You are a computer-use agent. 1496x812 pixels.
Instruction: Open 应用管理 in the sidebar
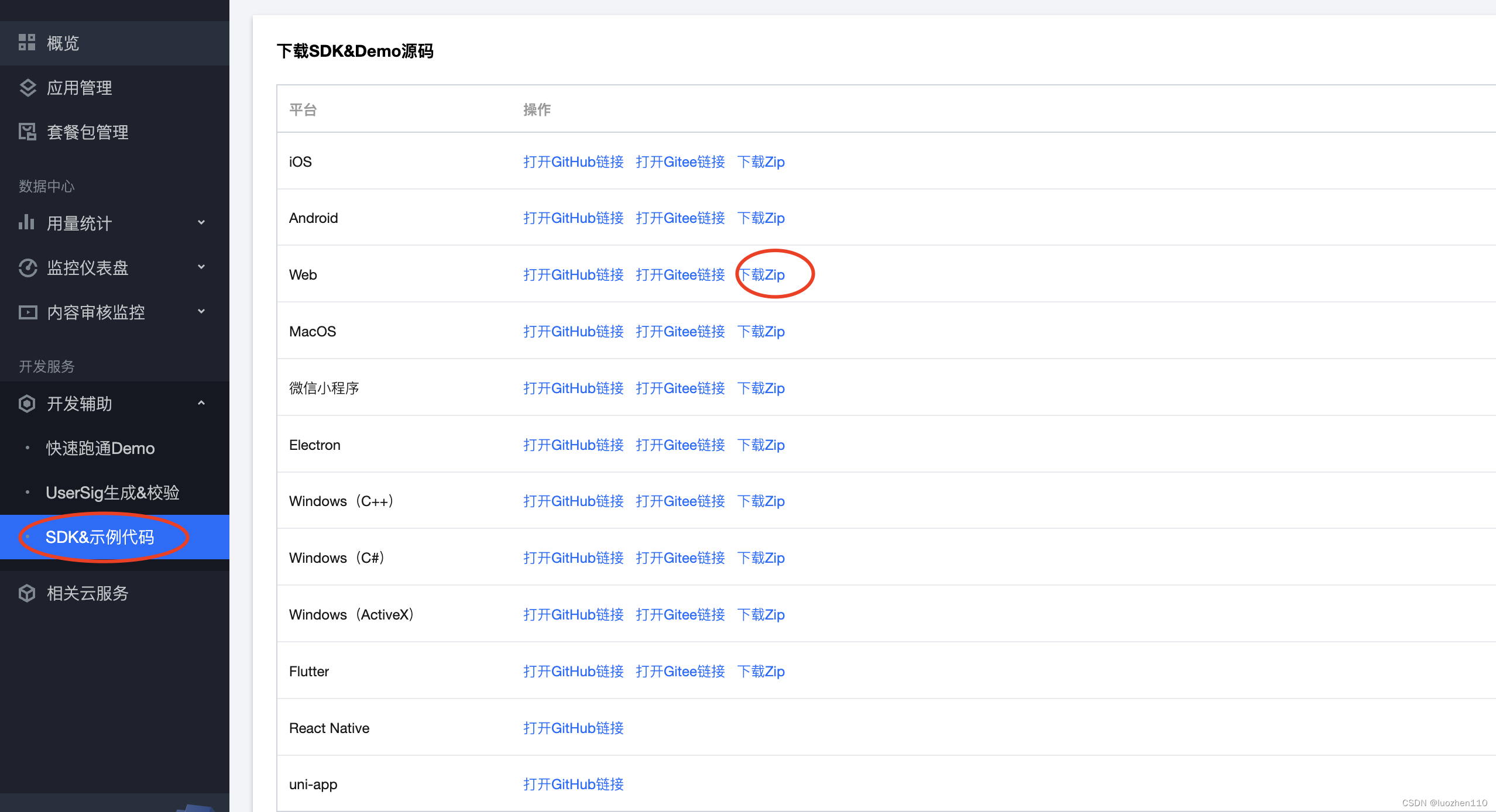point(115,88)
